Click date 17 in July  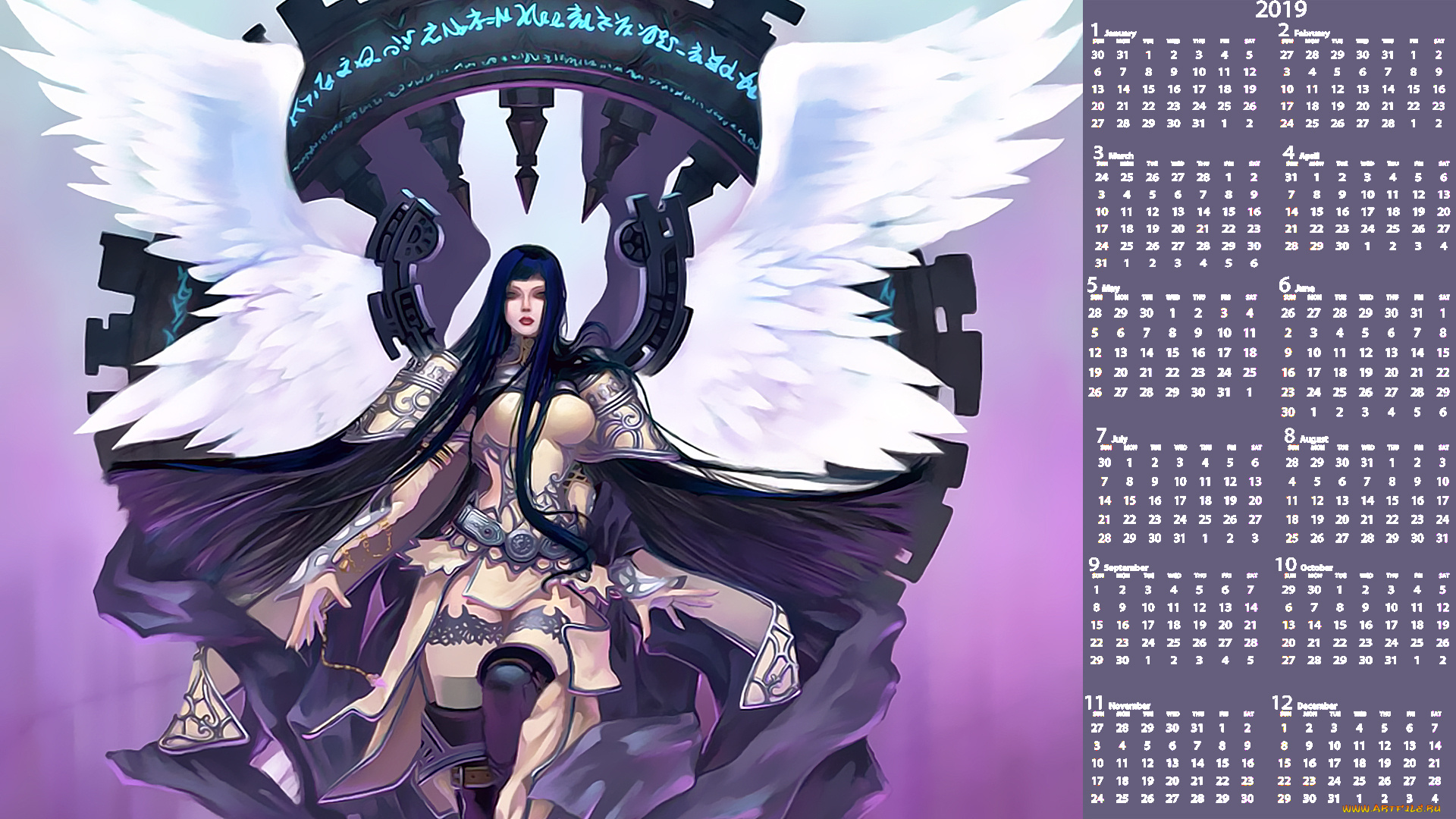coord(1180,500)
